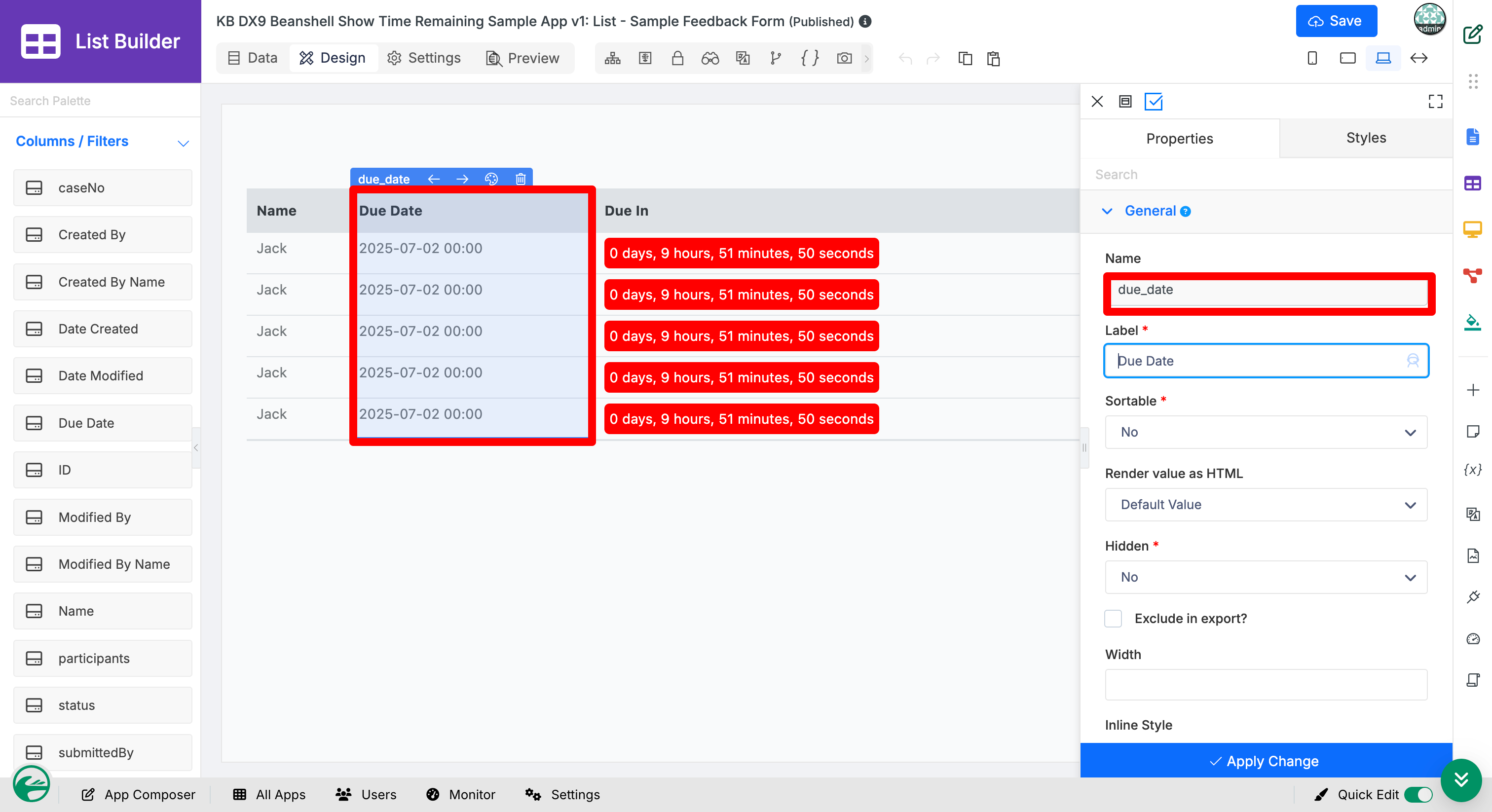
Task: Open Monitor in bottom bar
Action: click(x=461, y=794)
